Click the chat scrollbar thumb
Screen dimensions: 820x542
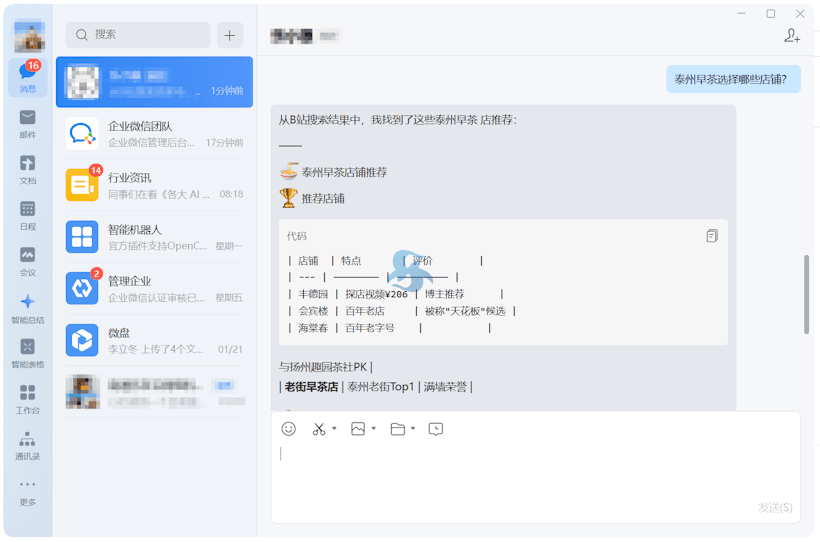point(806,294)
